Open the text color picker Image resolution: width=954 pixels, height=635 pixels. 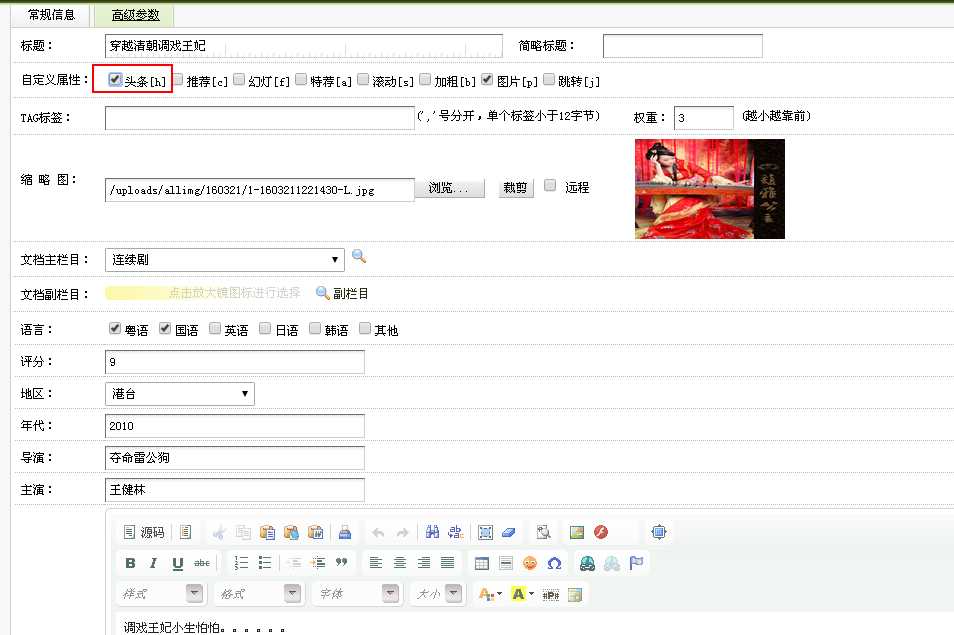pyautogui.click(x=490, y=594)
